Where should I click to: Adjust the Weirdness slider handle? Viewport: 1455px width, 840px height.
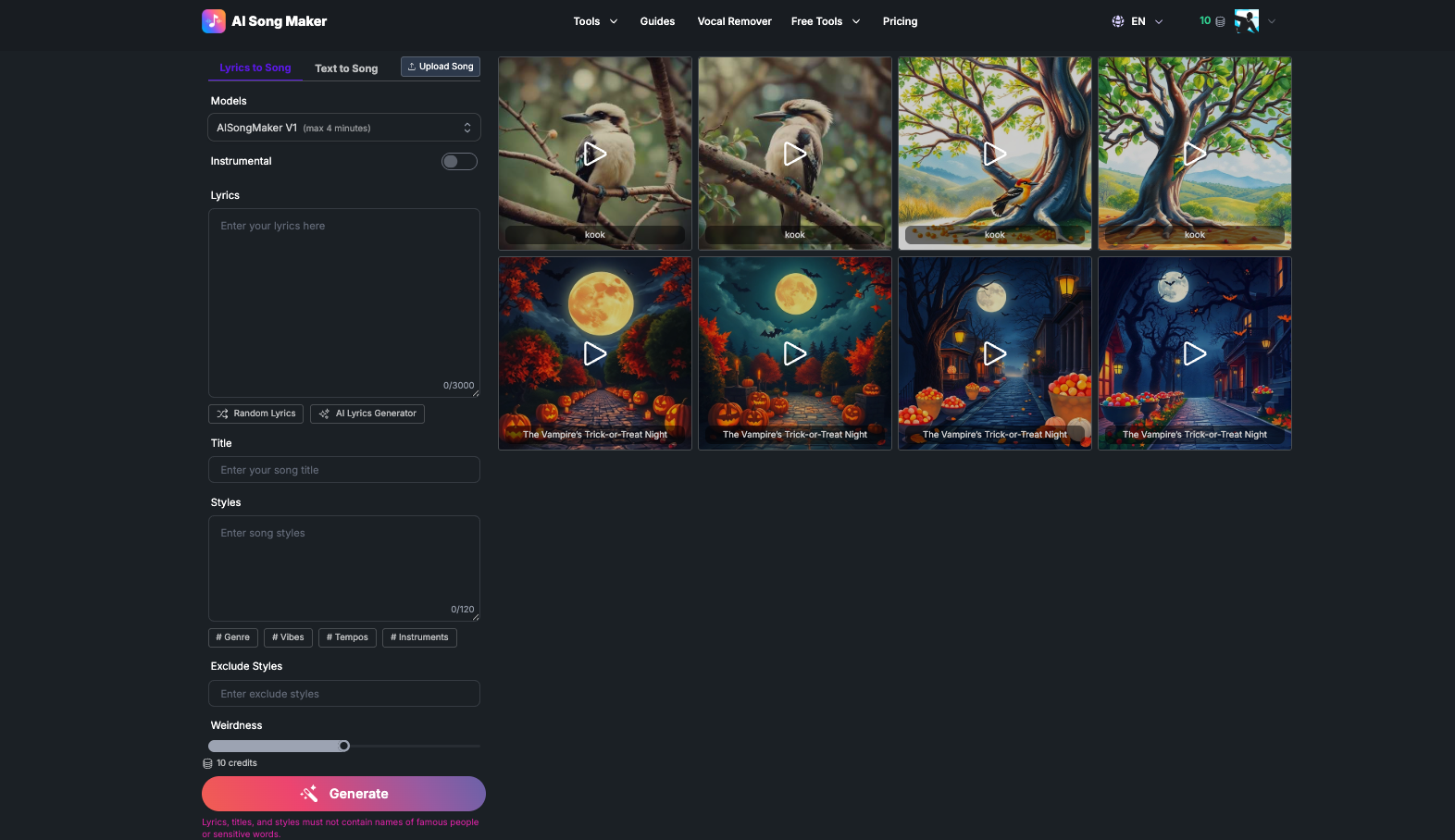[344, 746]
